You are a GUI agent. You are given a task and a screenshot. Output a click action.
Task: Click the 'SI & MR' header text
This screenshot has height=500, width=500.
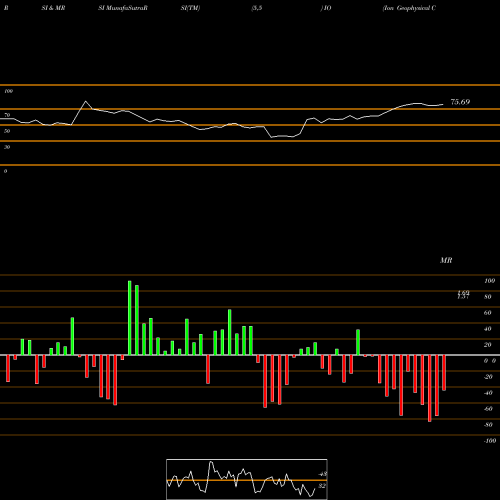coord(53,8)
